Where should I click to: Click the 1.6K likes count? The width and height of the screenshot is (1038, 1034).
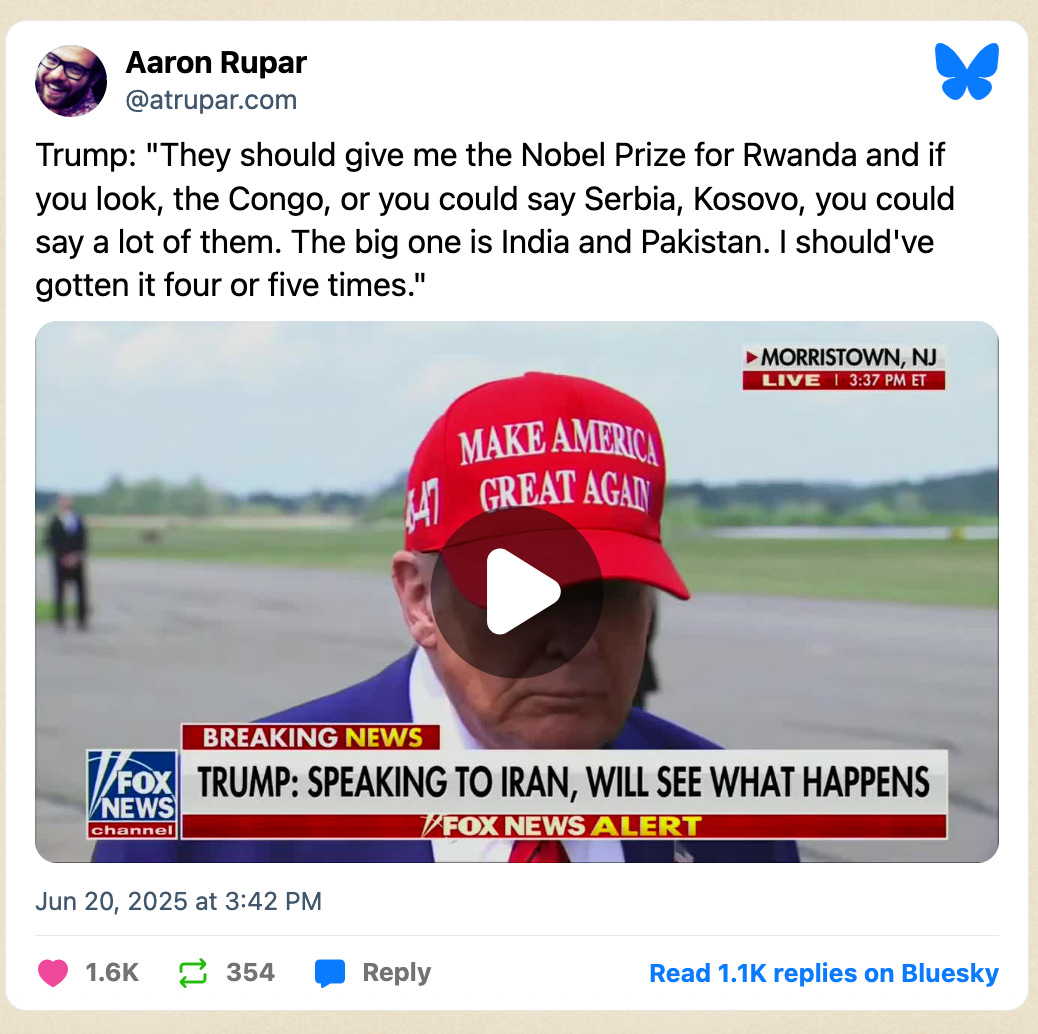tap(112, 972)
